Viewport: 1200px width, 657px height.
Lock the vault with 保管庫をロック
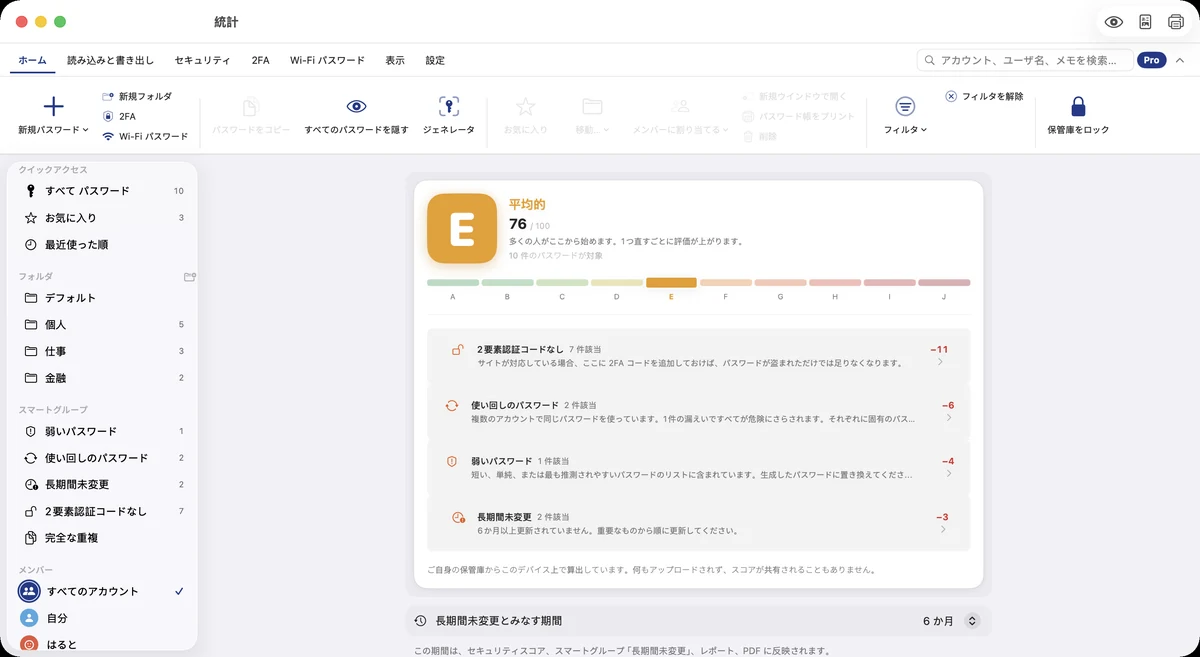pos(1078,116)
